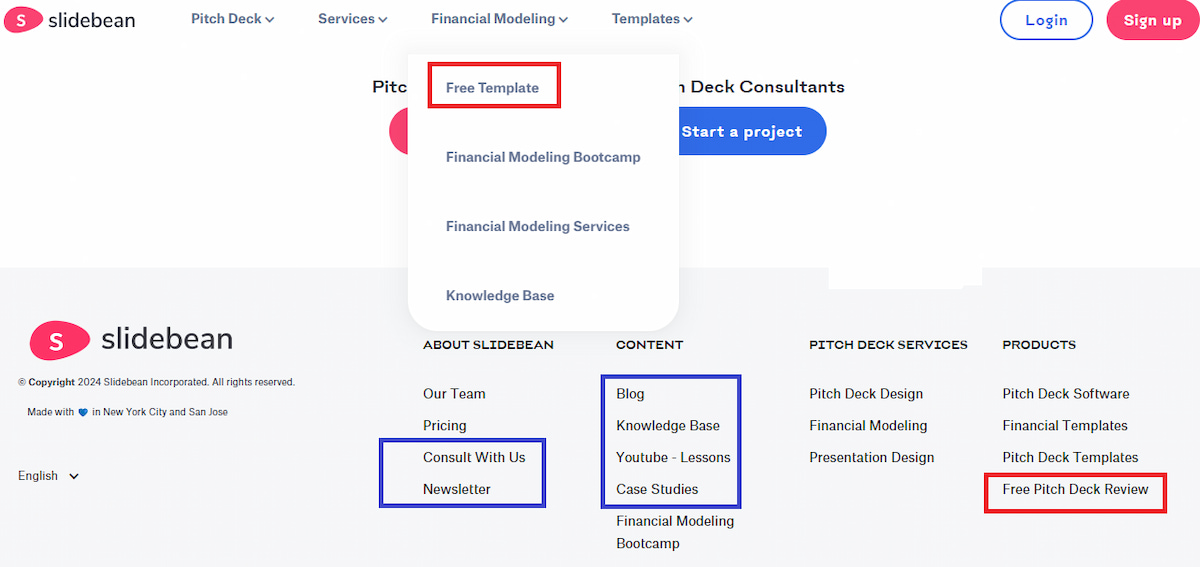Expand the Pitch Deck menu
This screenshot has width=1200, height=567.
coord(232,19)
